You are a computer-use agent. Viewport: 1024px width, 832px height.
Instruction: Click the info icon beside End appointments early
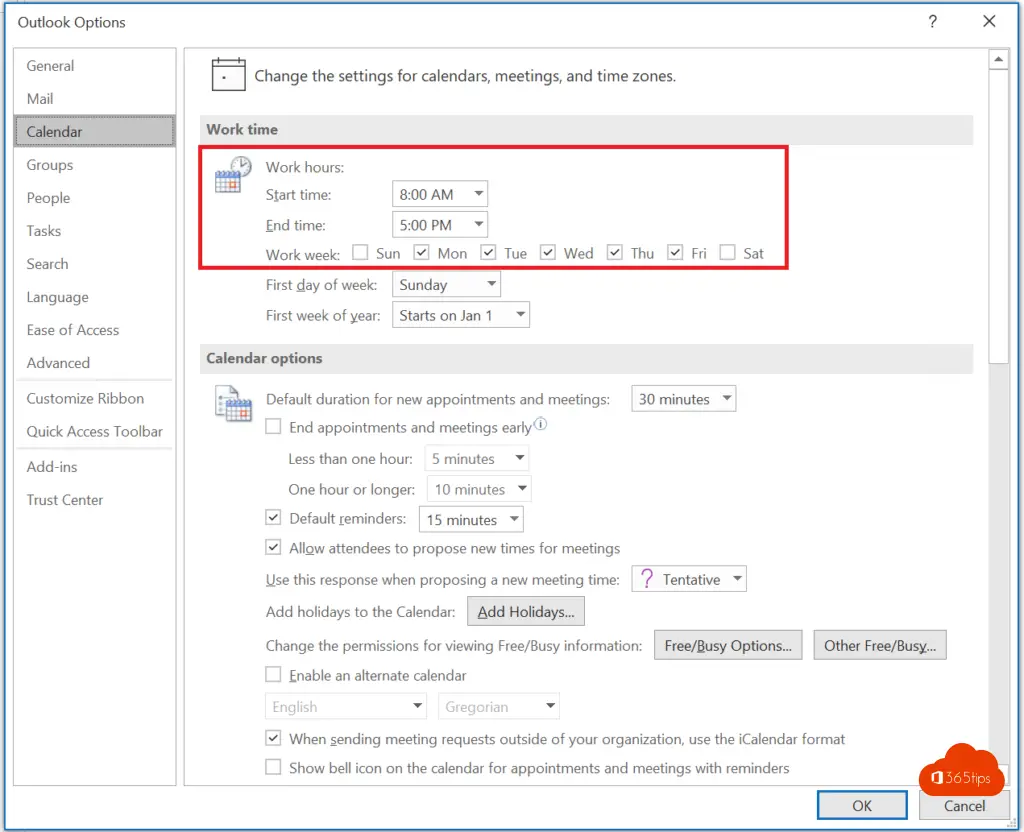[541, 425]
